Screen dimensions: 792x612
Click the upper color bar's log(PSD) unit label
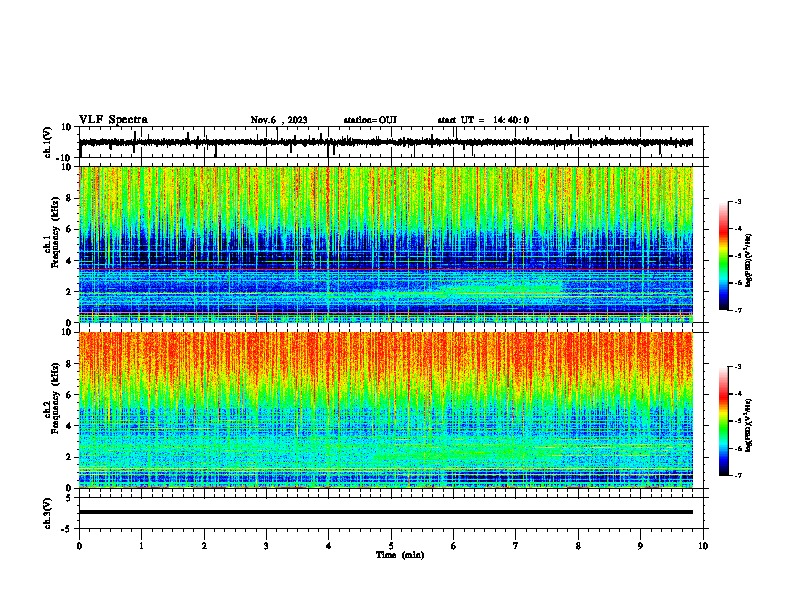tap(749, 261)
